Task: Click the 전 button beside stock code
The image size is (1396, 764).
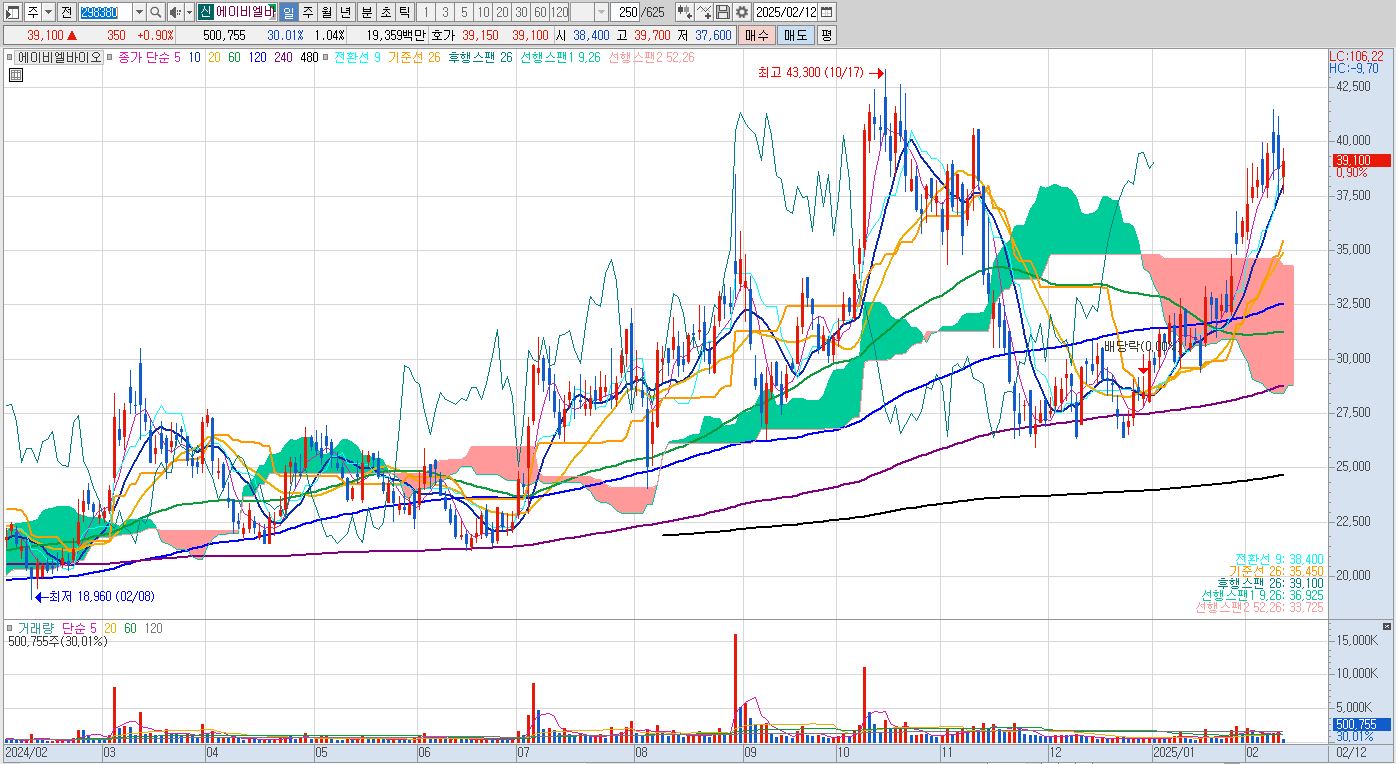Action: (66, 12)
